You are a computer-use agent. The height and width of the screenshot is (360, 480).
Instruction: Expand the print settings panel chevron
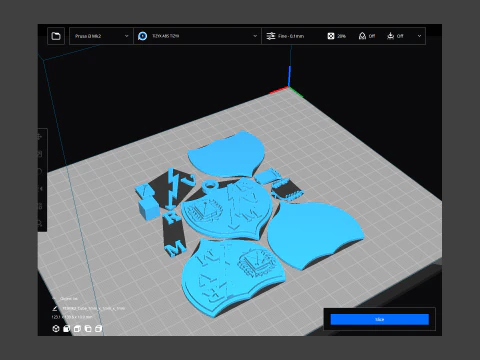(419, 36)
